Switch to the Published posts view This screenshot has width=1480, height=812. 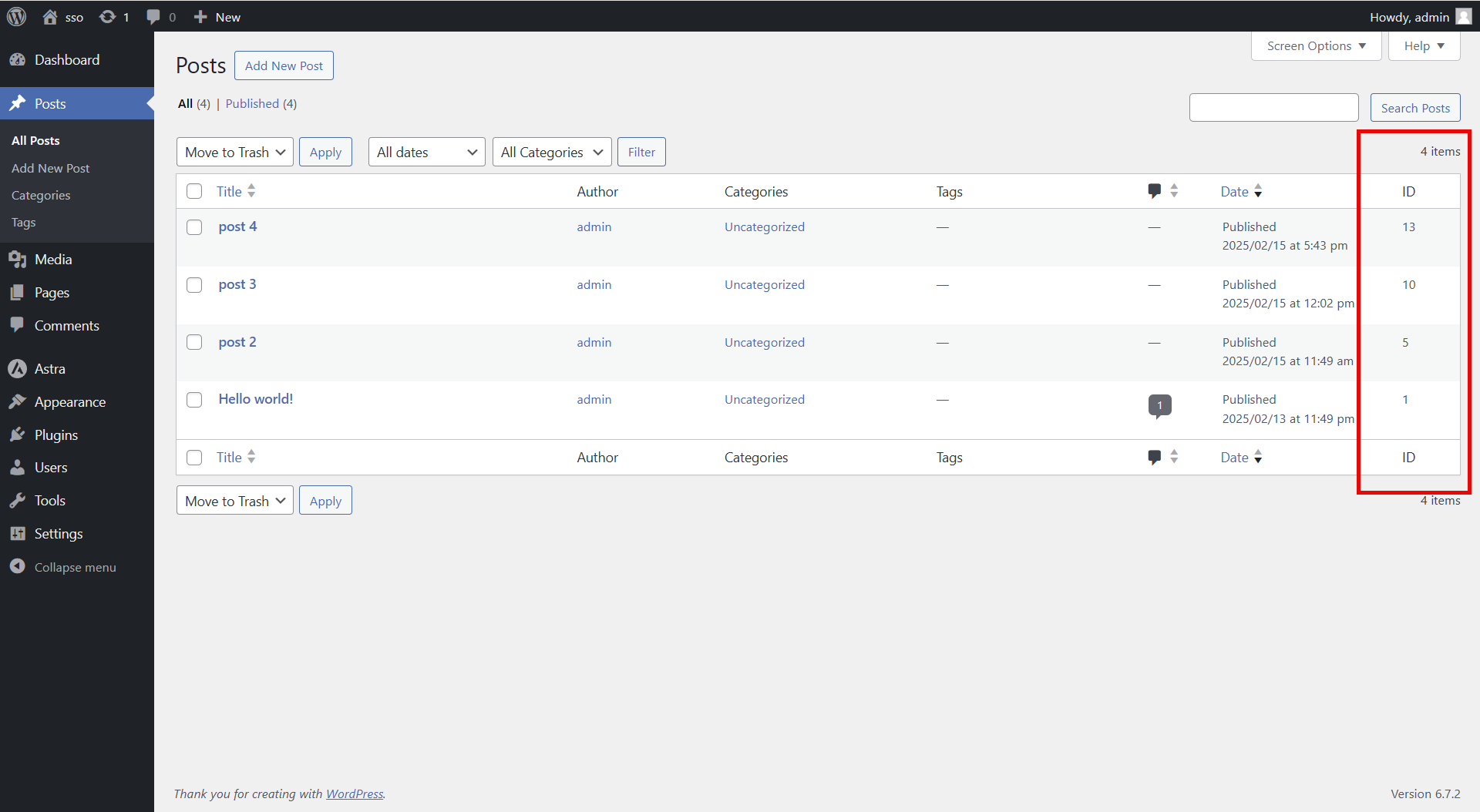pyautogui.click(x=252, y=104)
